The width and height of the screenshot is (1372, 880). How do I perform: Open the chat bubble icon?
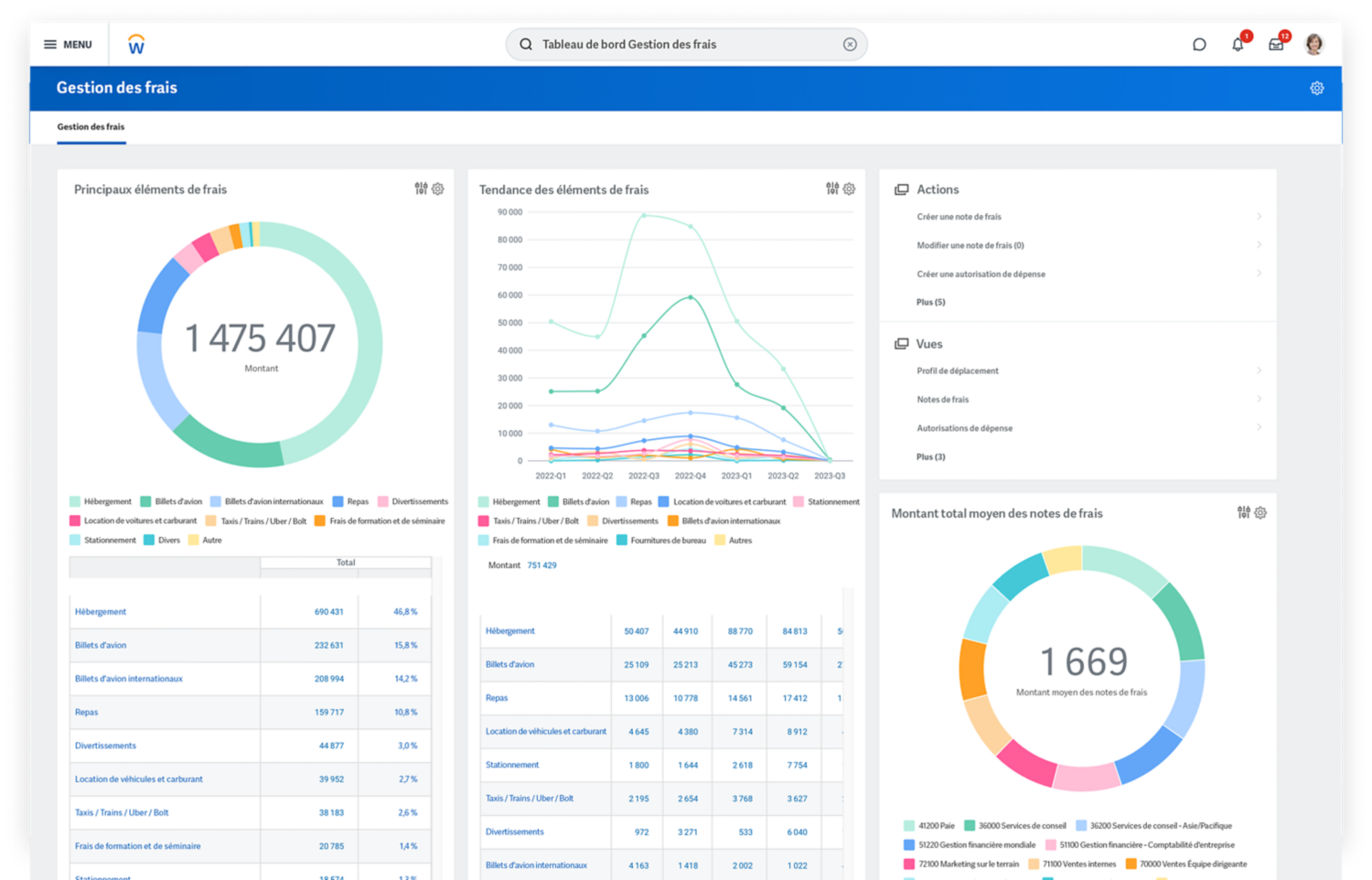point(1199,44)
